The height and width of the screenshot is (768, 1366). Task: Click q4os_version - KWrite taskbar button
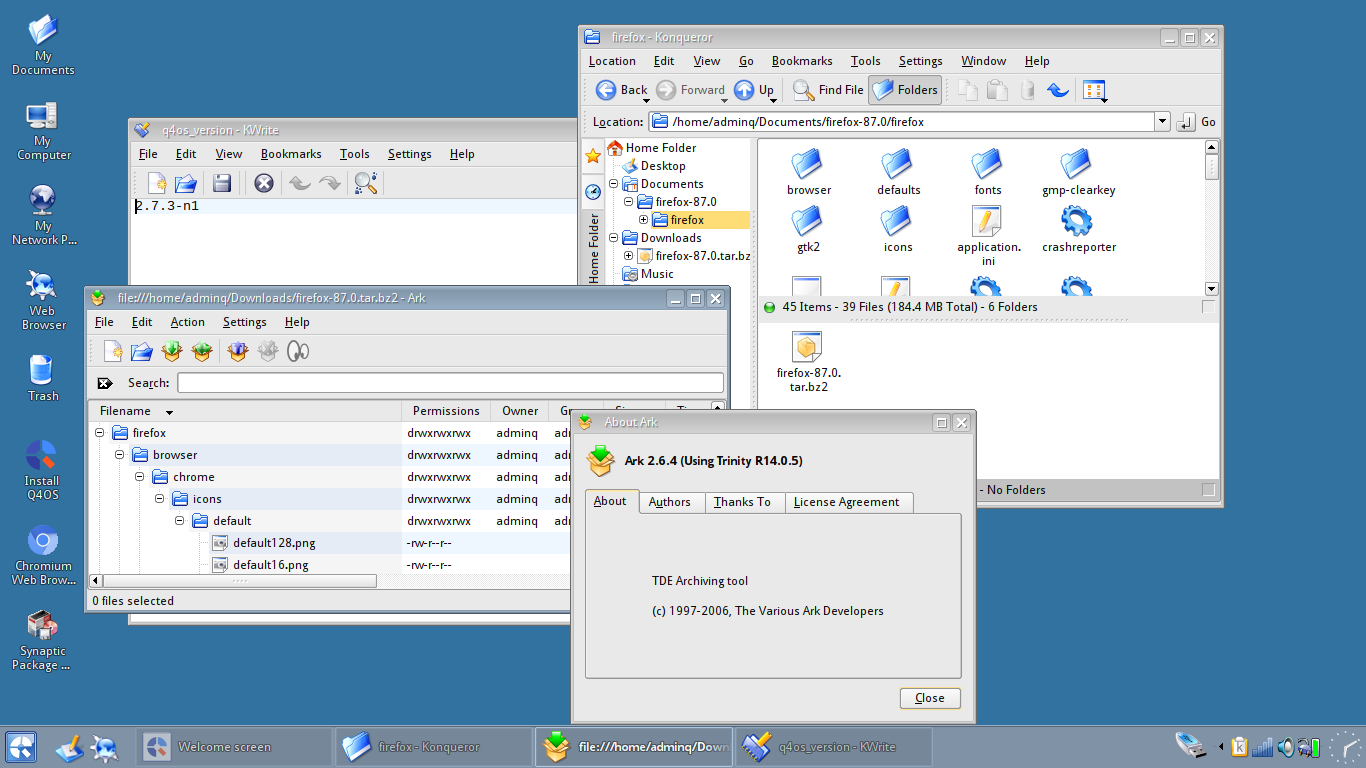click(x=834, y=747)
